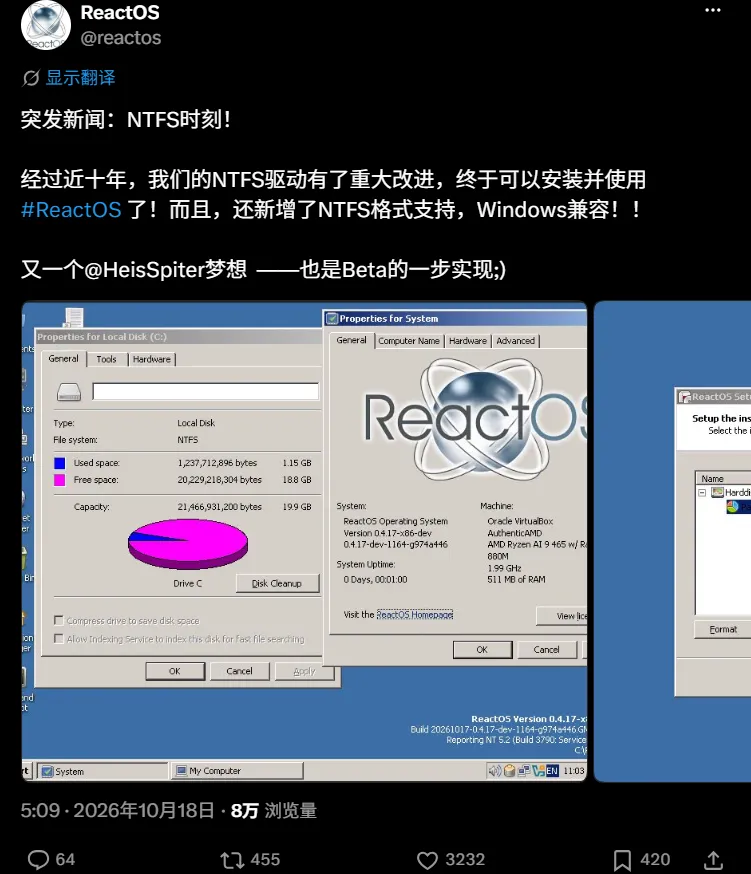Open the ReactOS Homepage link
The image size is (751, 874).
click(415, 615)
